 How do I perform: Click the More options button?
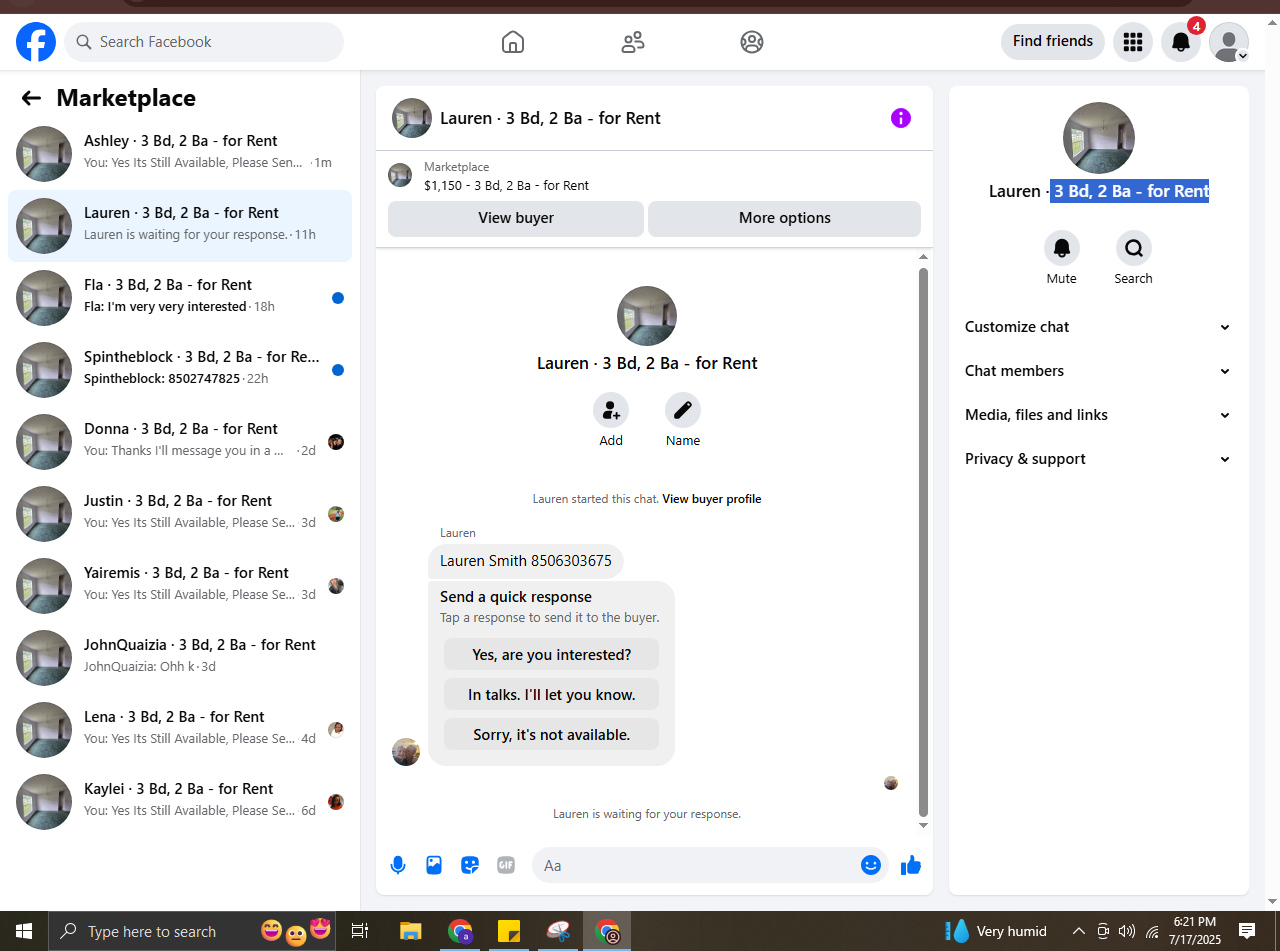pos(785,218)
